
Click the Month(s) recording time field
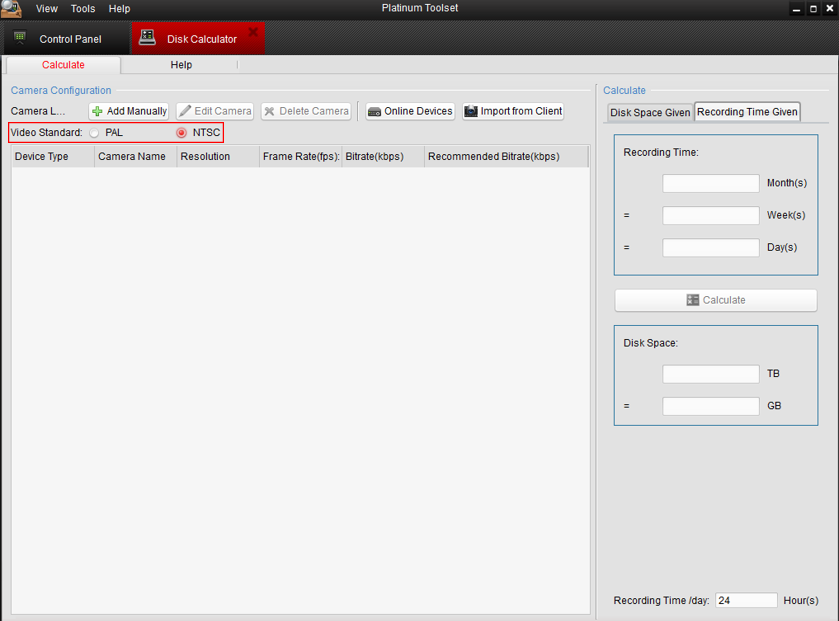(x=710, y=184)
